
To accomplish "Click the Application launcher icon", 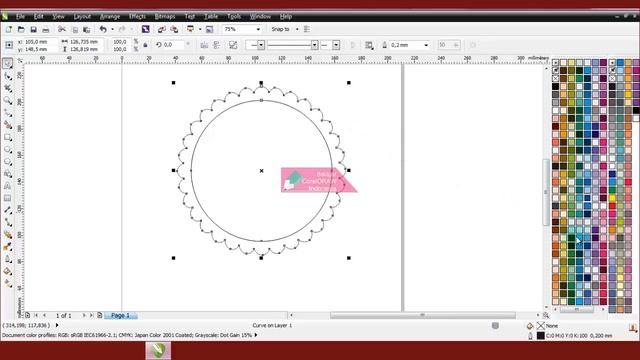I will [x=190, y=29].
